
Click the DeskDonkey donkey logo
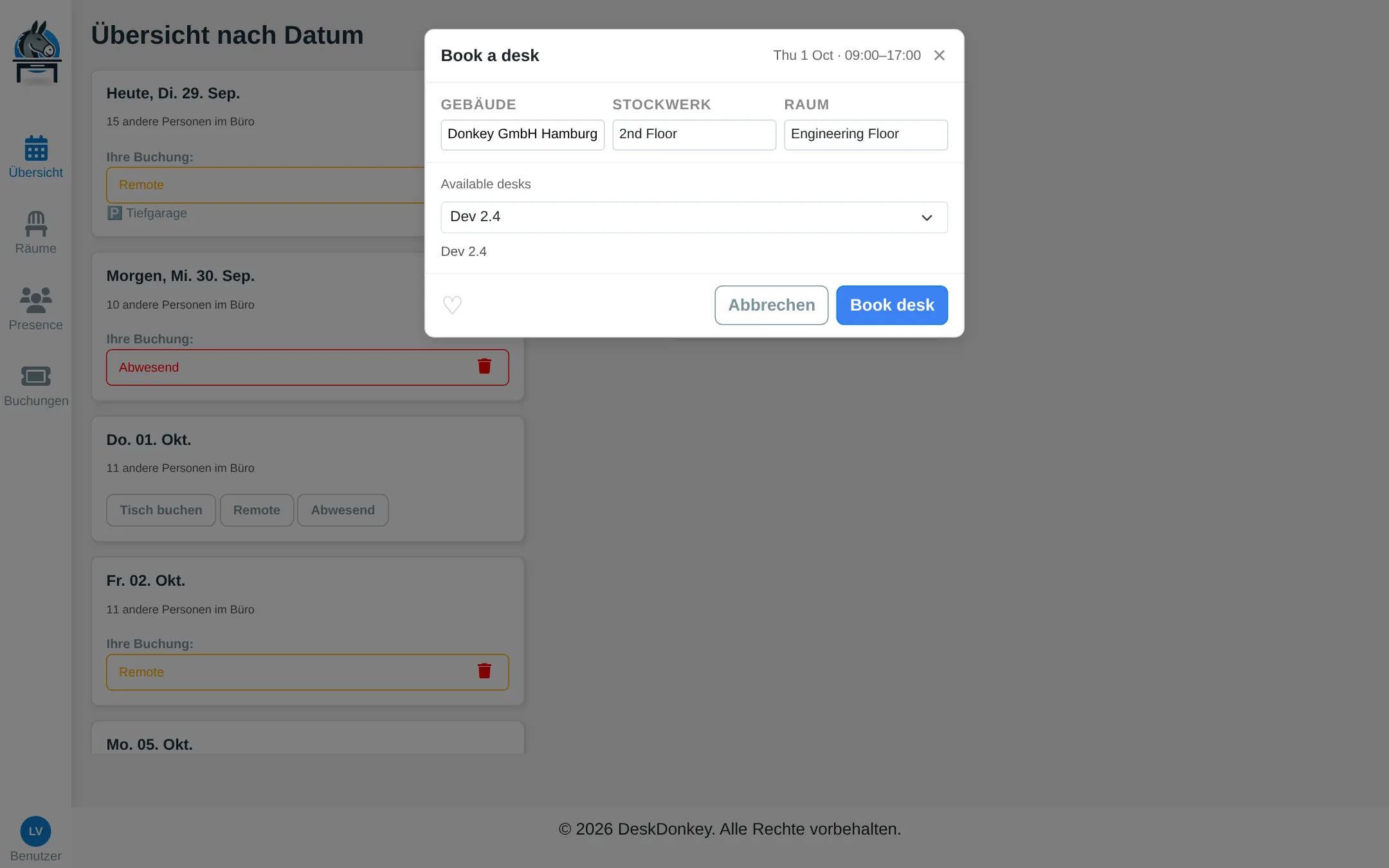click(x=37, y=53)
